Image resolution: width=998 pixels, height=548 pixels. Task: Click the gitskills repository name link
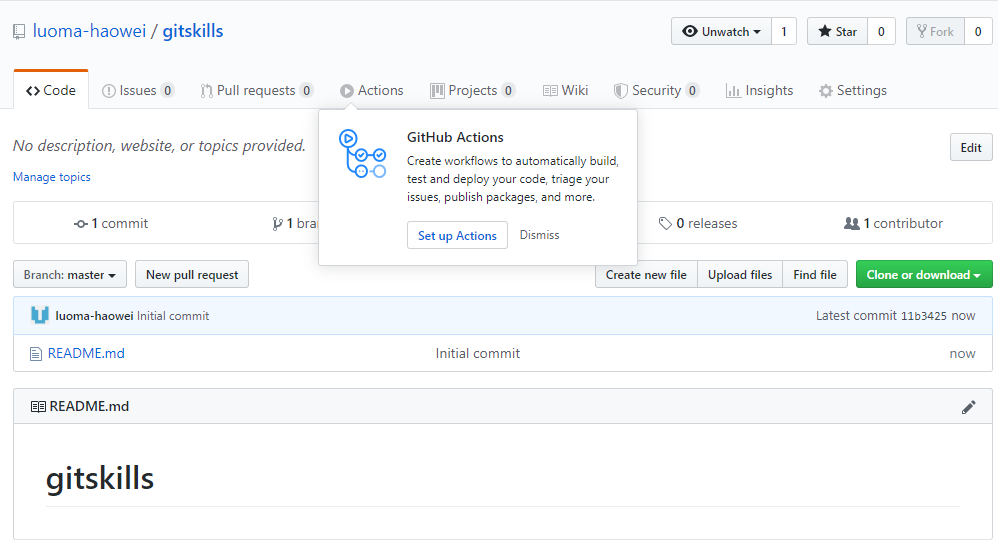[x=193, y=31]
